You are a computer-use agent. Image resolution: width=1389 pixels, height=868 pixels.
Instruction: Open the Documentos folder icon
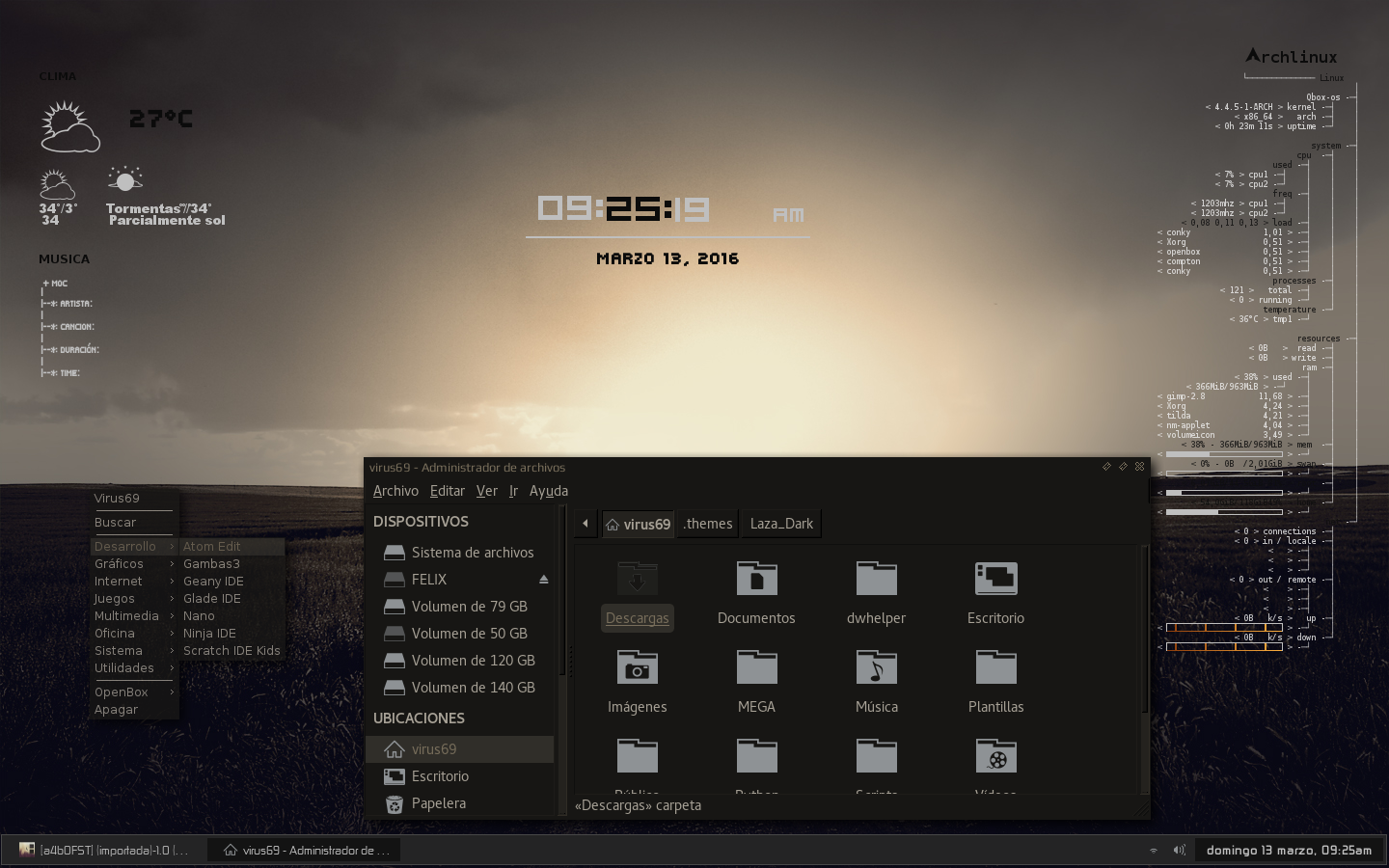756,579
